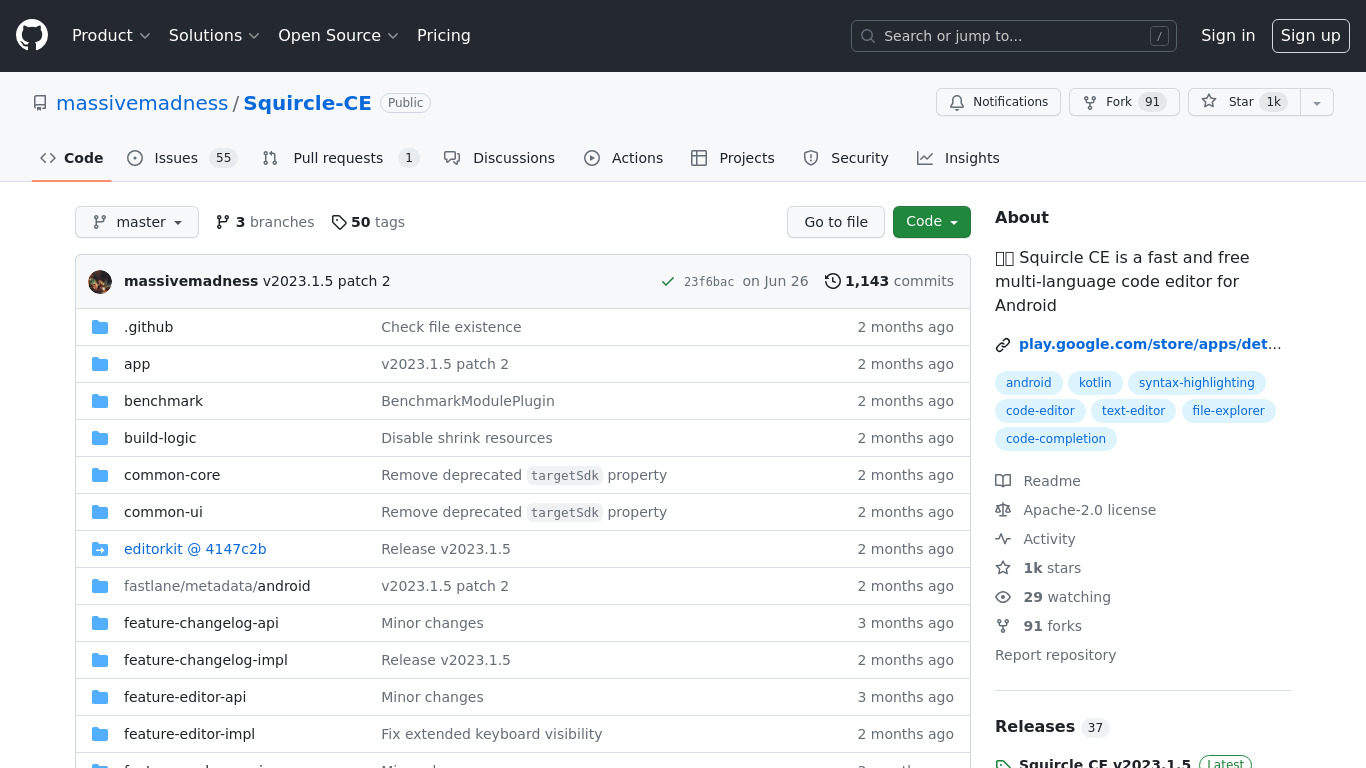Open the Insights tab
This screenshot has width=1366, height=768.
coord(958,158)
